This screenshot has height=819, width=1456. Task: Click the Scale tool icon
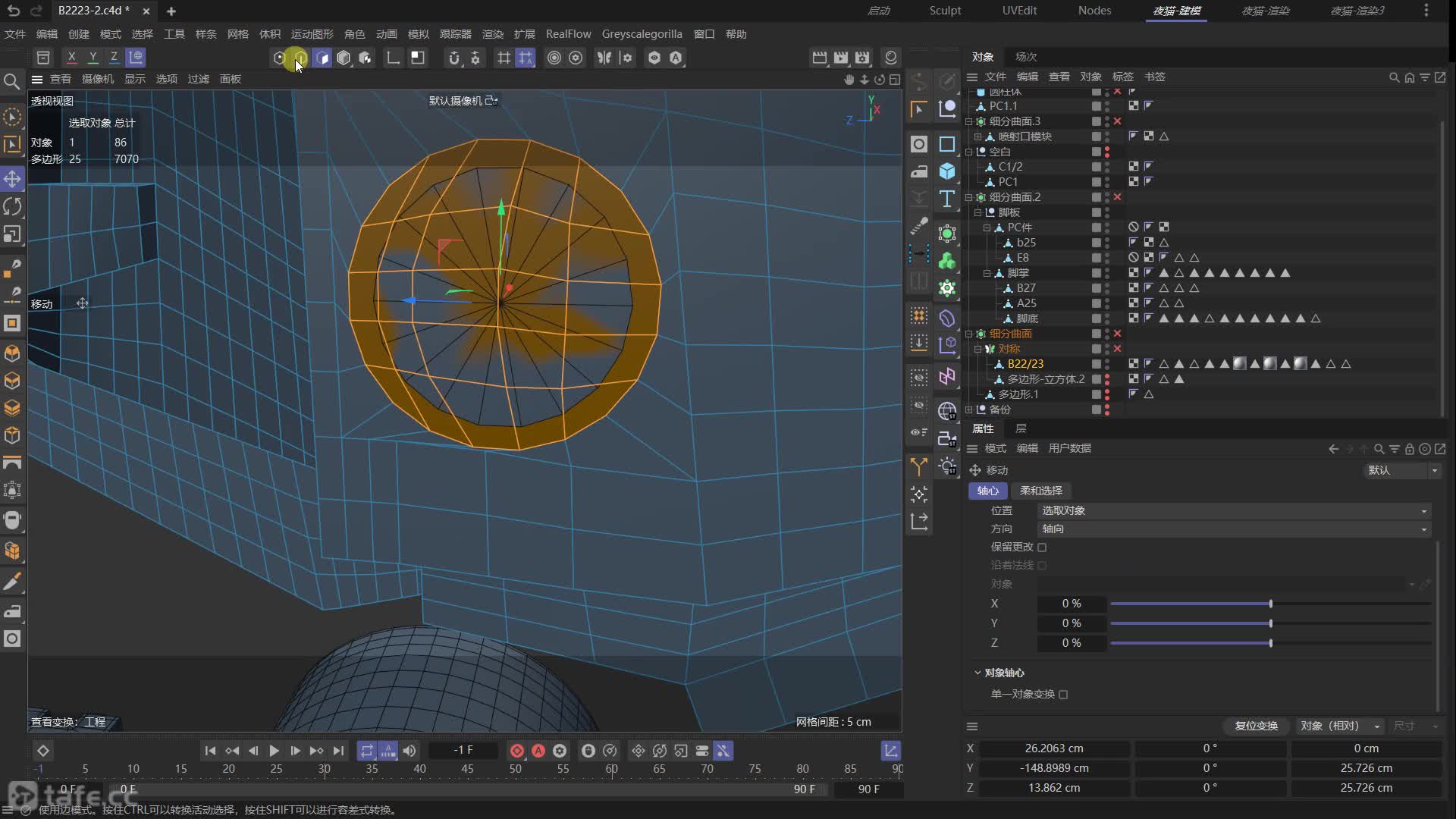(x=12, y=234)
